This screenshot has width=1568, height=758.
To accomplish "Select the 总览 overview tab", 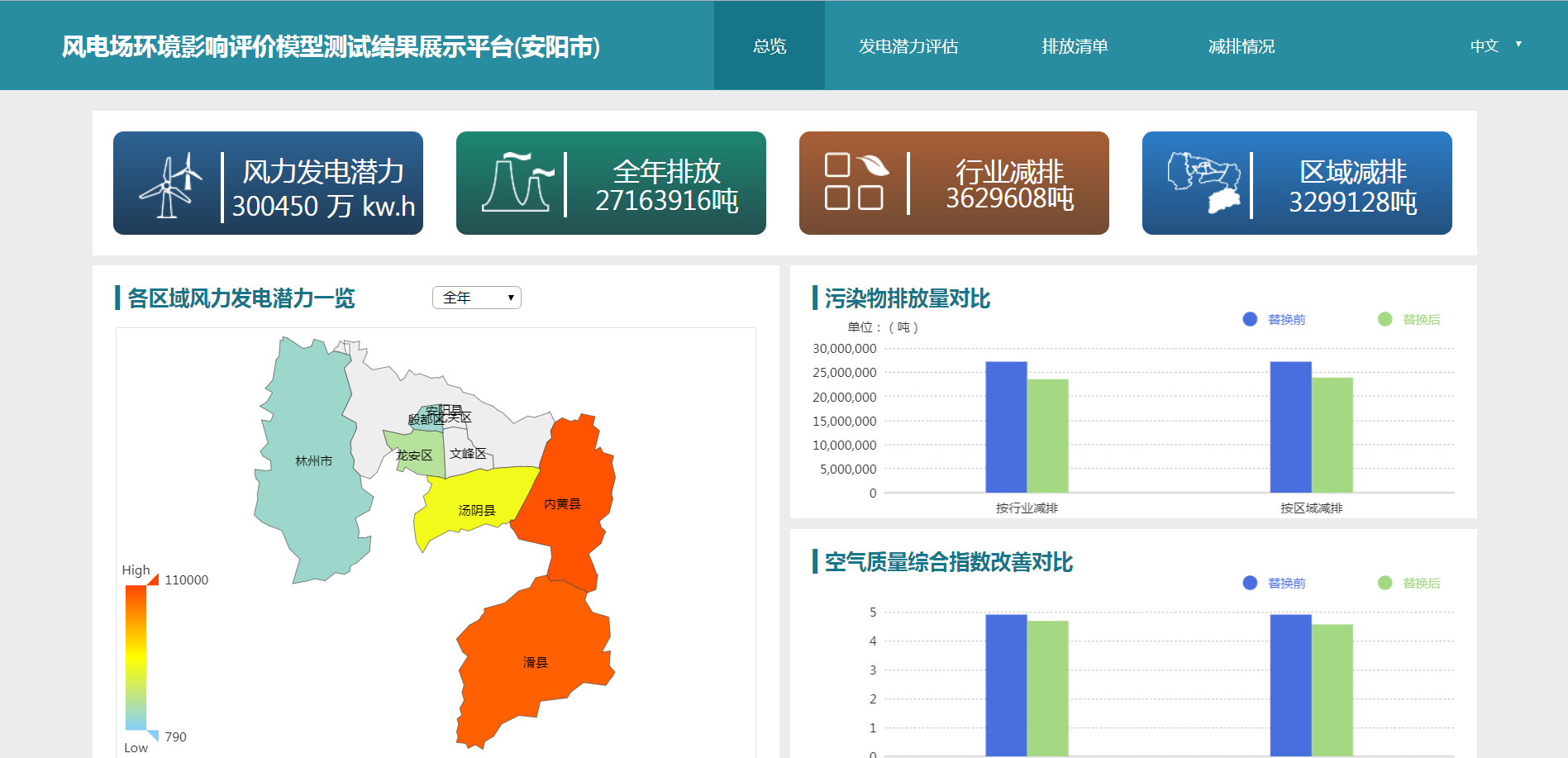I will 770,45.
